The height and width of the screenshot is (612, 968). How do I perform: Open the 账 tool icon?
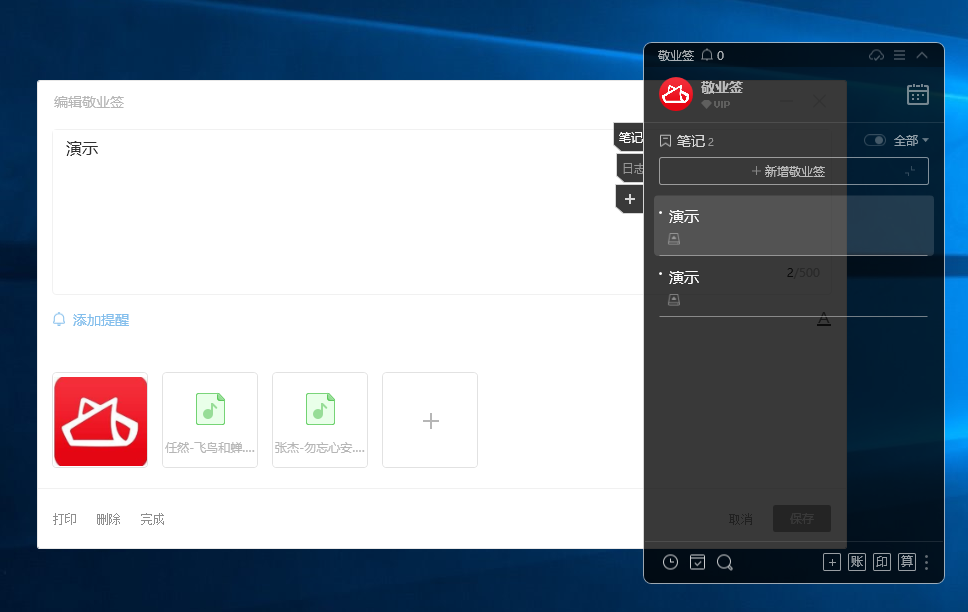(857, 562)
